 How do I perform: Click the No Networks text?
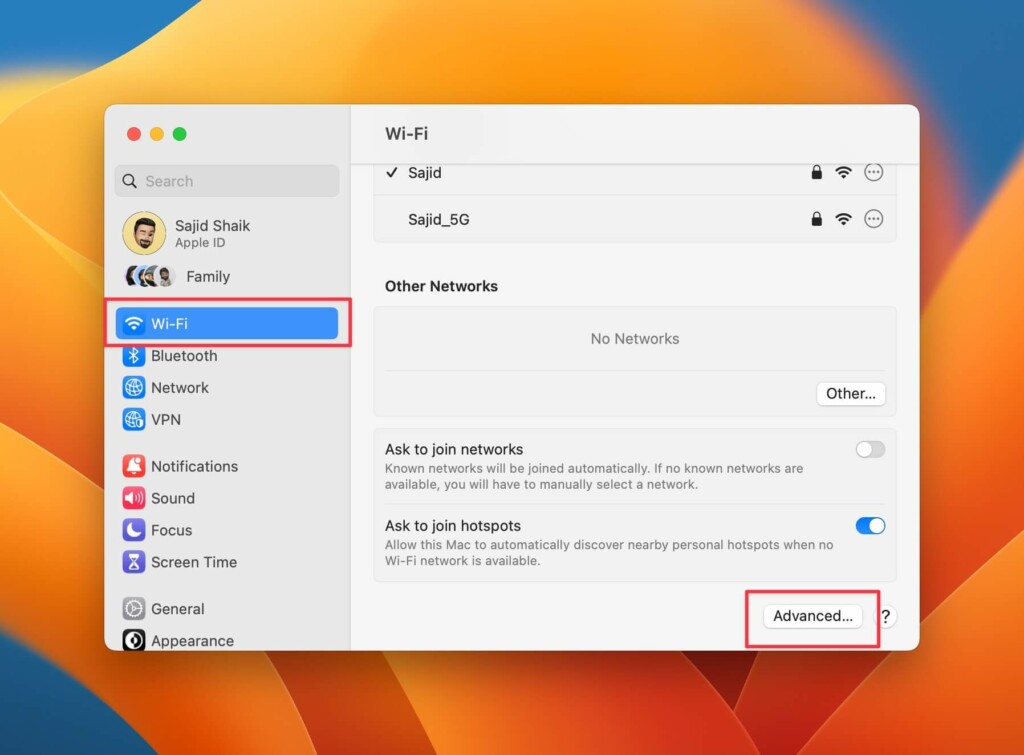(x=635, y=339)
